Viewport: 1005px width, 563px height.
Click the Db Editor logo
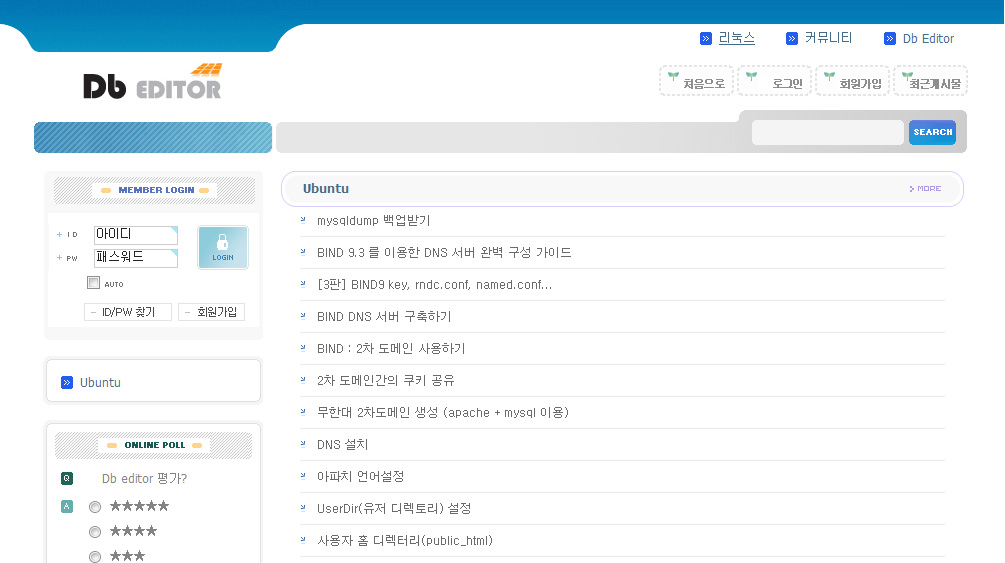point(152,83)
